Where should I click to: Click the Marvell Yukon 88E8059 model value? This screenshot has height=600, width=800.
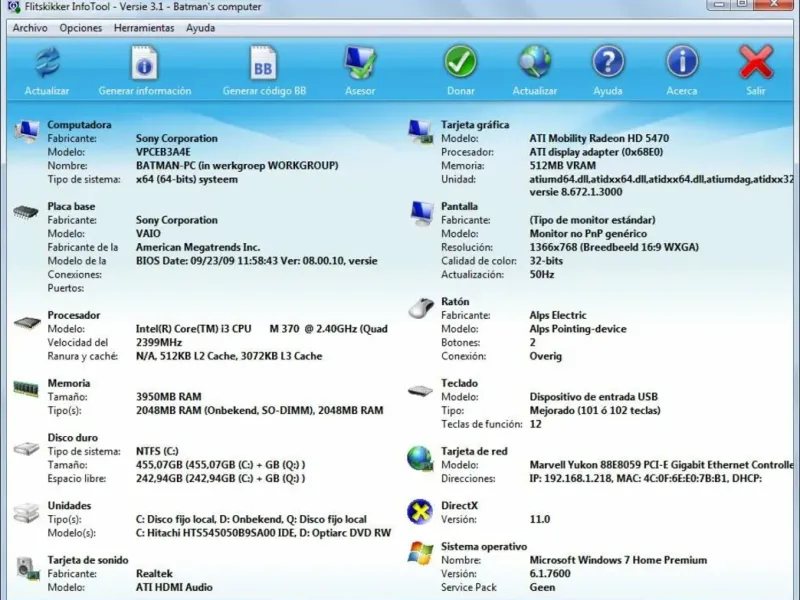coord(661,465)
